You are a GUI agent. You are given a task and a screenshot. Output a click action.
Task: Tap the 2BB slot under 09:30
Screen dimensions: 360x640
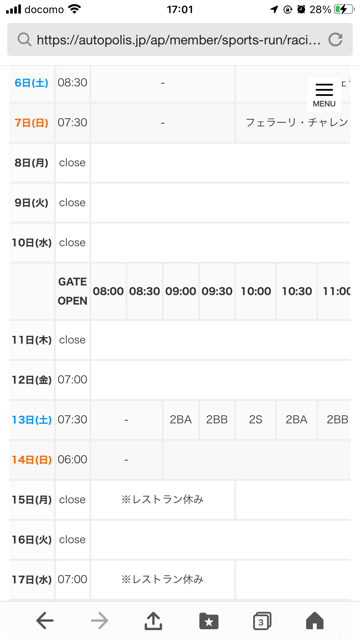tap(217, 420)
